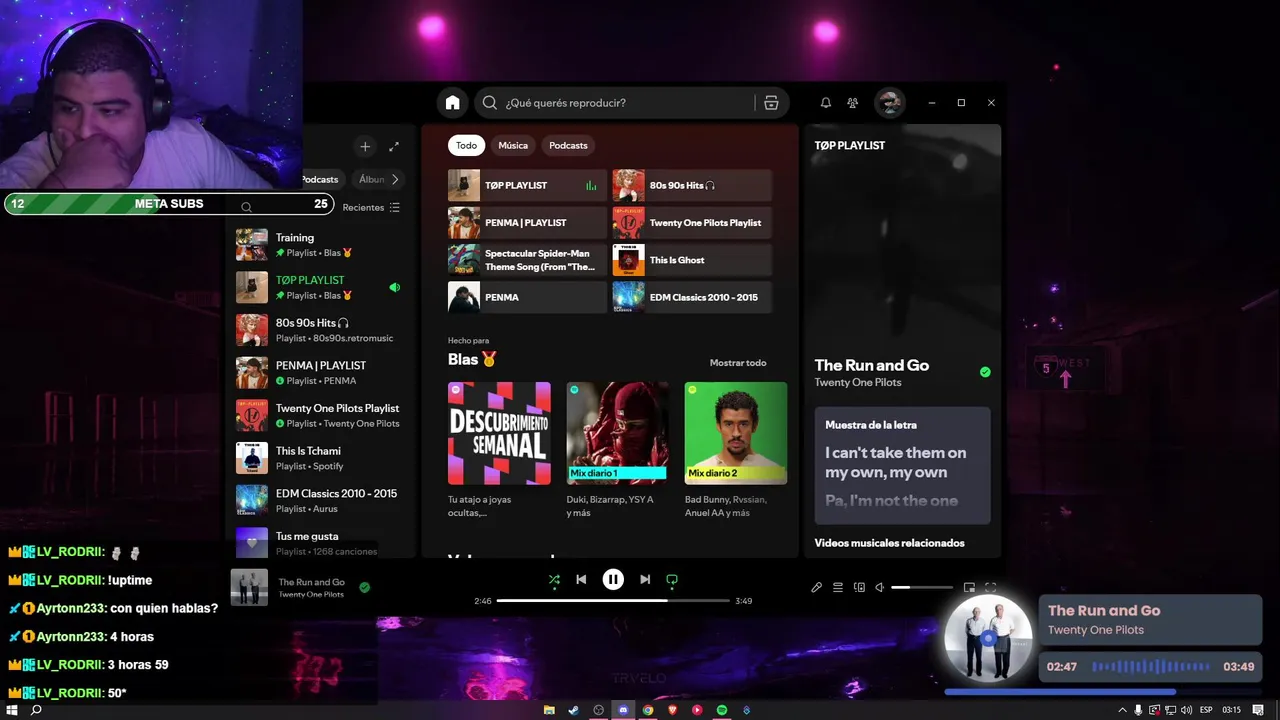Show more library filters with chevron arrow

click(x=395, y=179)
